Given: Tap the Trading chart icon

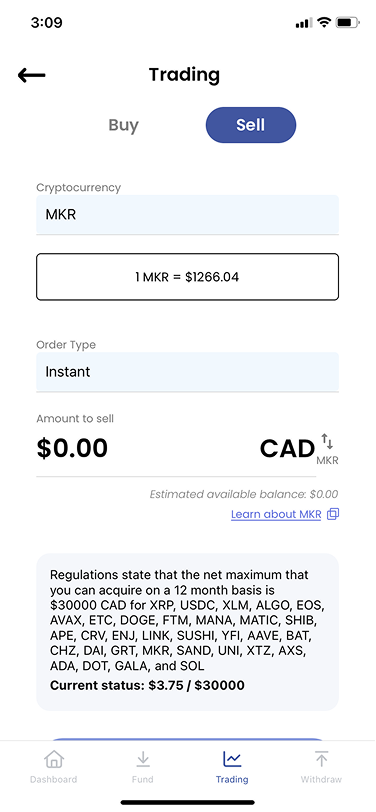Looking at the screenshot, I should point(232,760).
